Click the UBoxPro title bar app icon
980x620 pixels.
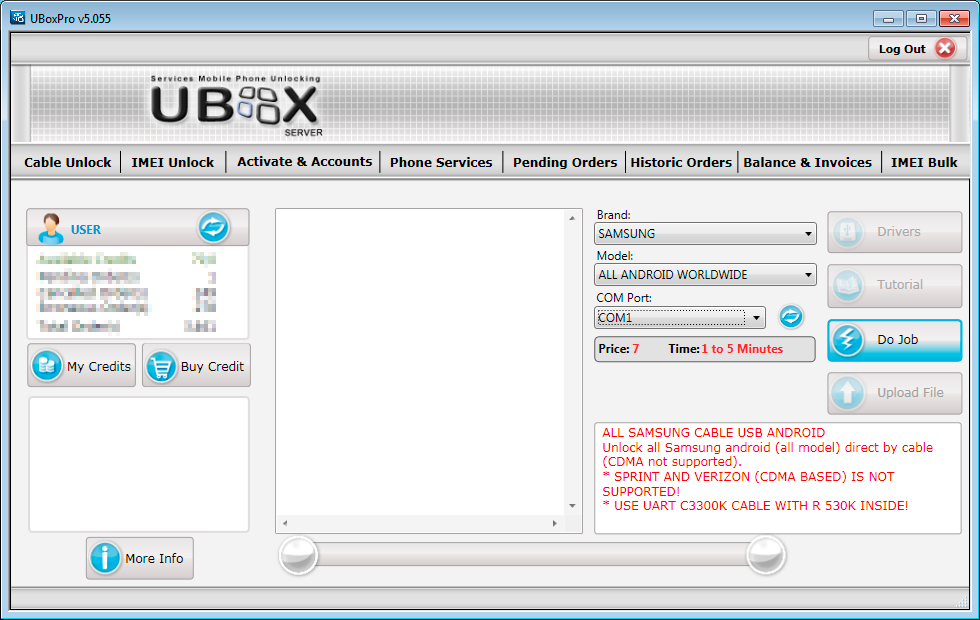18,18
